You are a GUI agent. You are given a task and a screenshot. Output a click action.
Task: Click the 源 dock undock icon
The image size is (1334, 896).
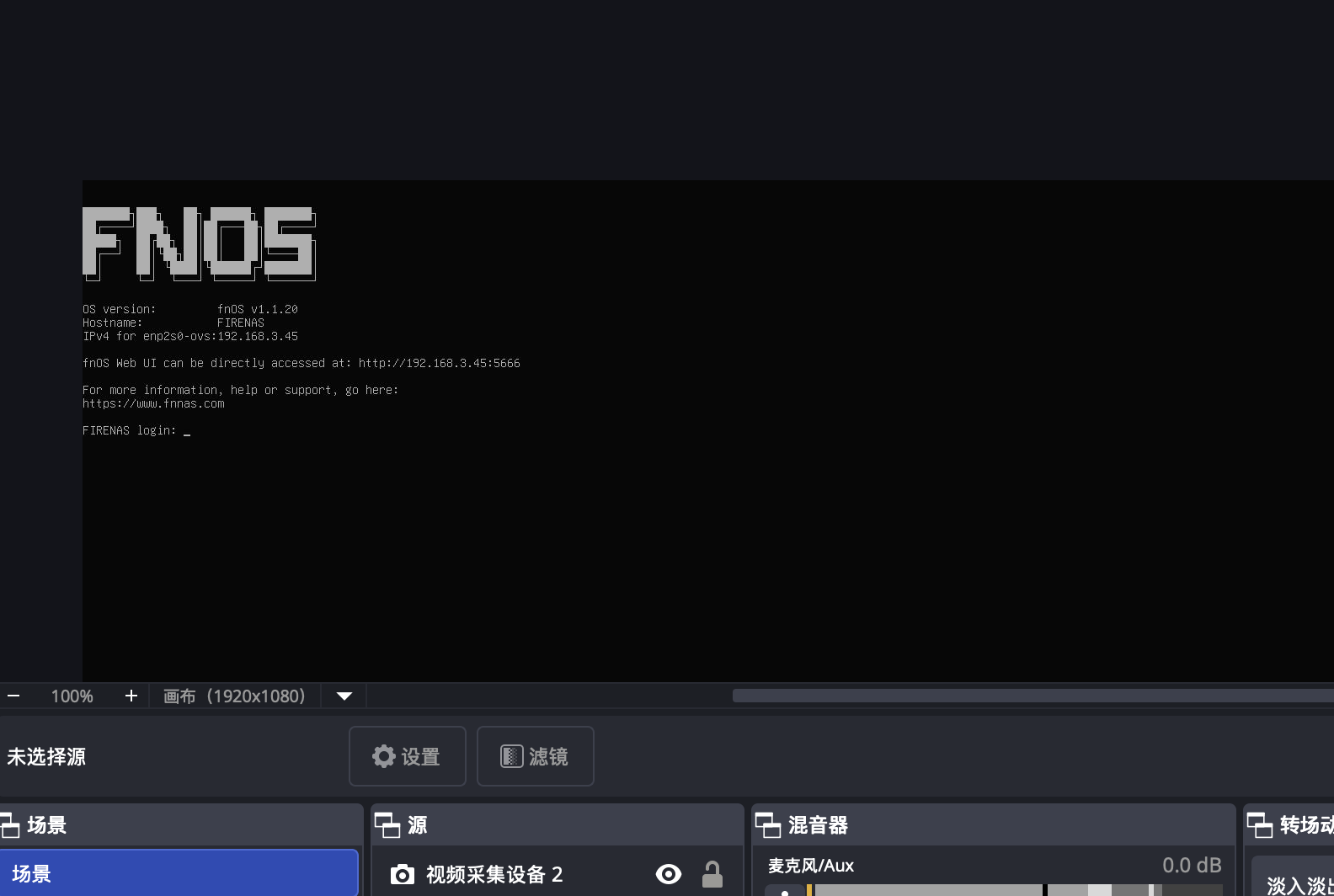click(x=387, y=825)
